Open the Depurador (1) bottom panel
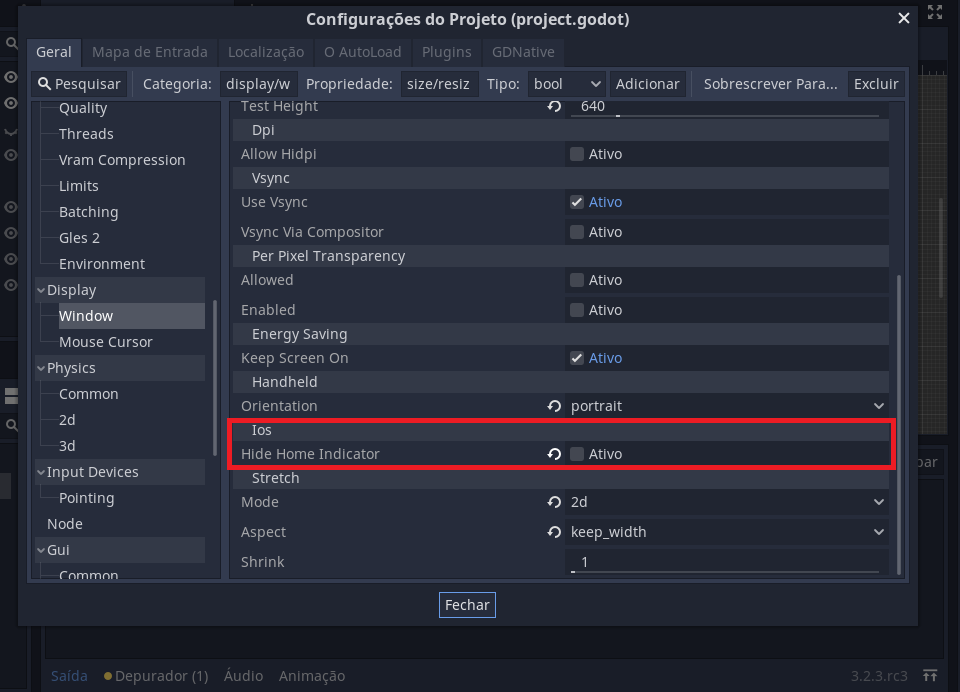Viewport: 960px width, 692px height. [156, 675]
